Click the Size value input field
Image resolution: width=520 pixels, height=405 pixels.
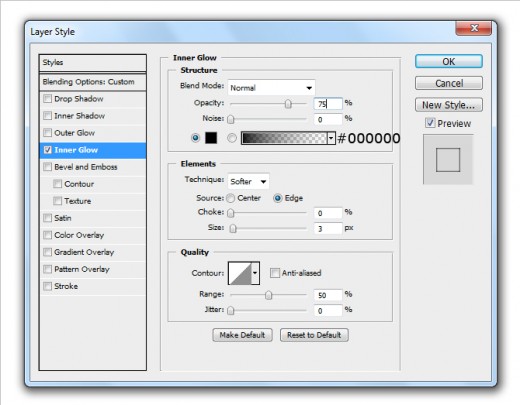[328, 229]
